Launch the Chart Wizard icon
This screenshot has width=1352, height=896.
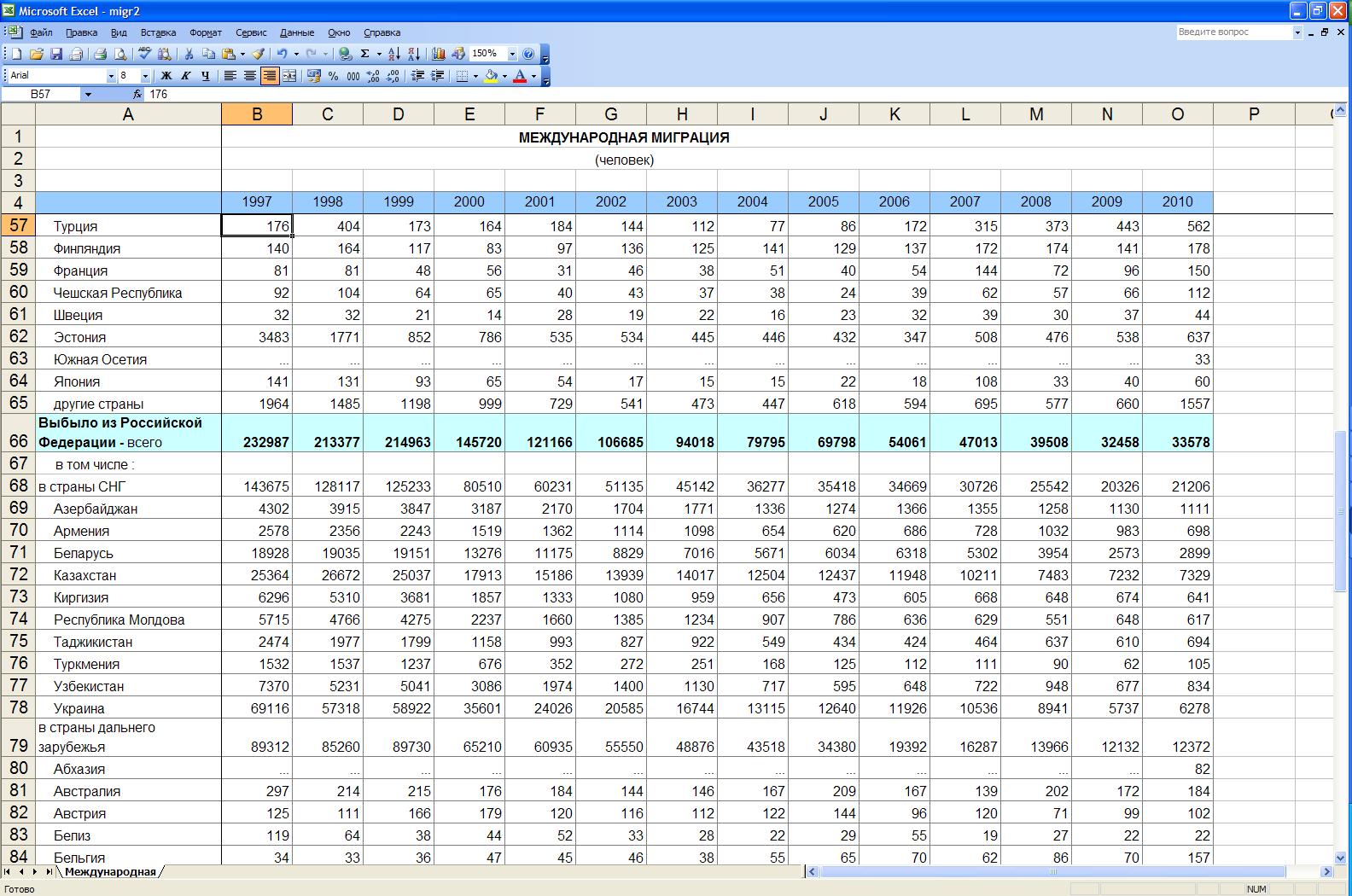[439, 54]
